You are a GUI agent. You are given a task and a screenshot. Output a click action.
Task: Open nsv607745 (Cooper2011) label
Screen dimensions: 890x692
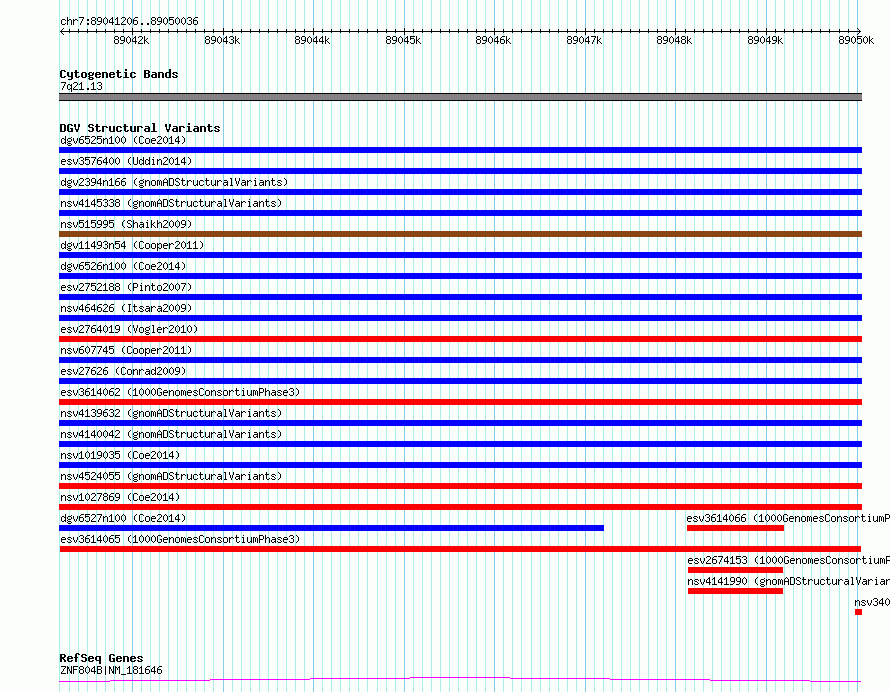[x=126, y=350]
